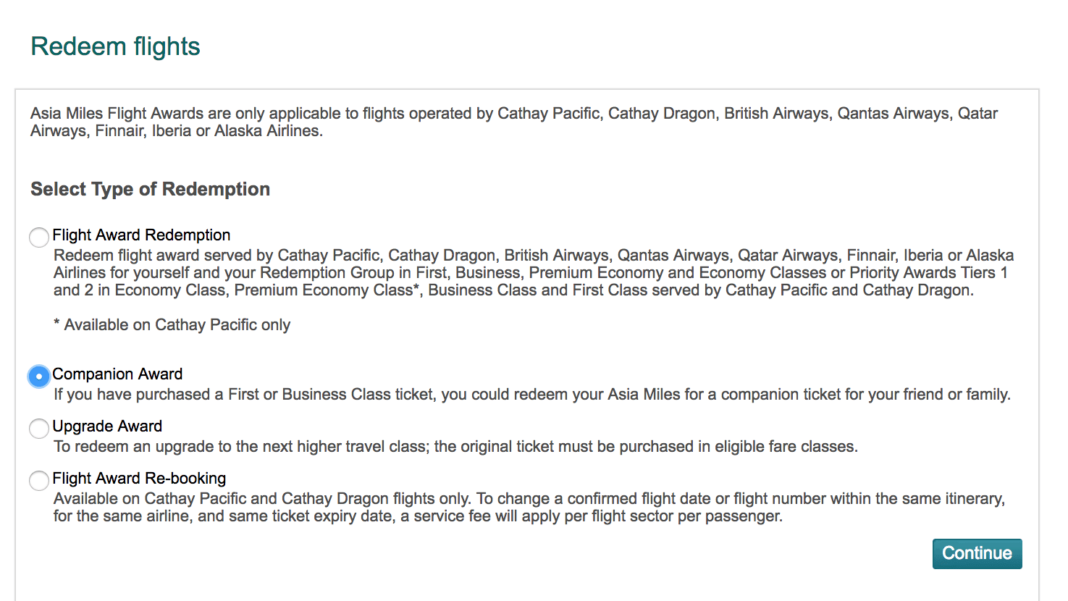Click the re-booking service fee description text
The image size is (1068, 601).
tap(417, 516)
